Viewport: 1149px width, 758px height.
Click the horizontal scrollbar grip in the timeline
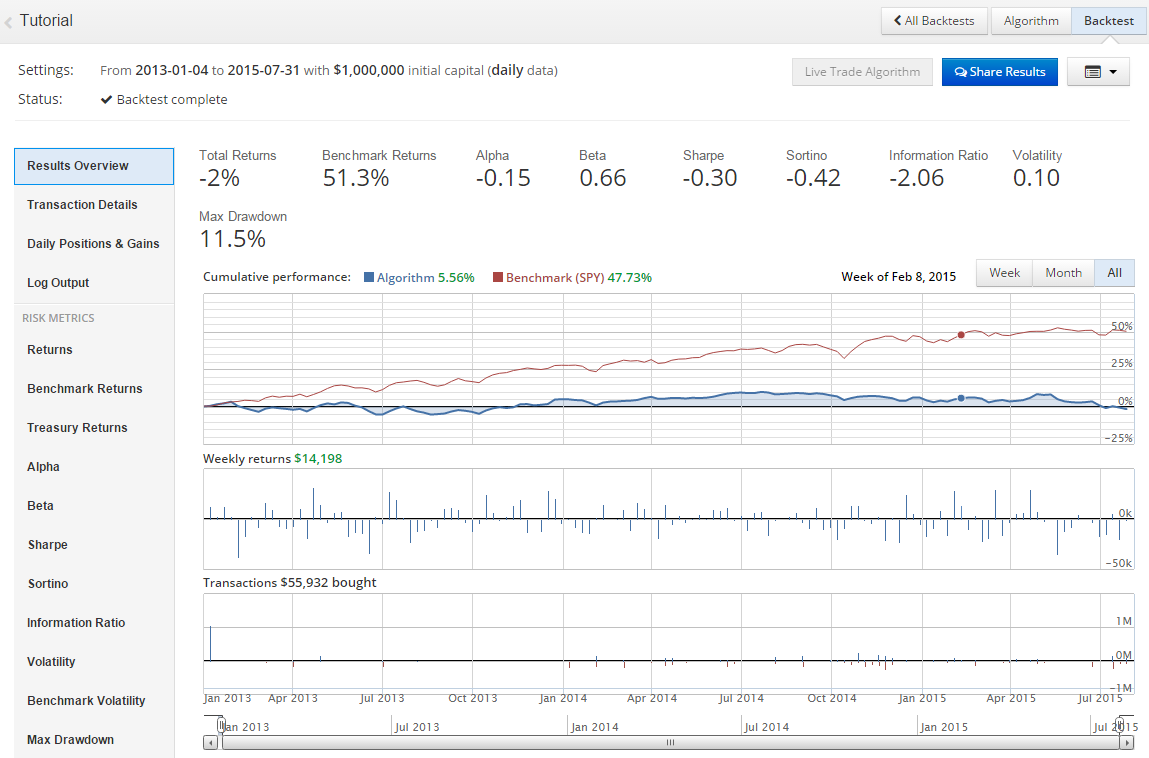click(x=670, y=743)
